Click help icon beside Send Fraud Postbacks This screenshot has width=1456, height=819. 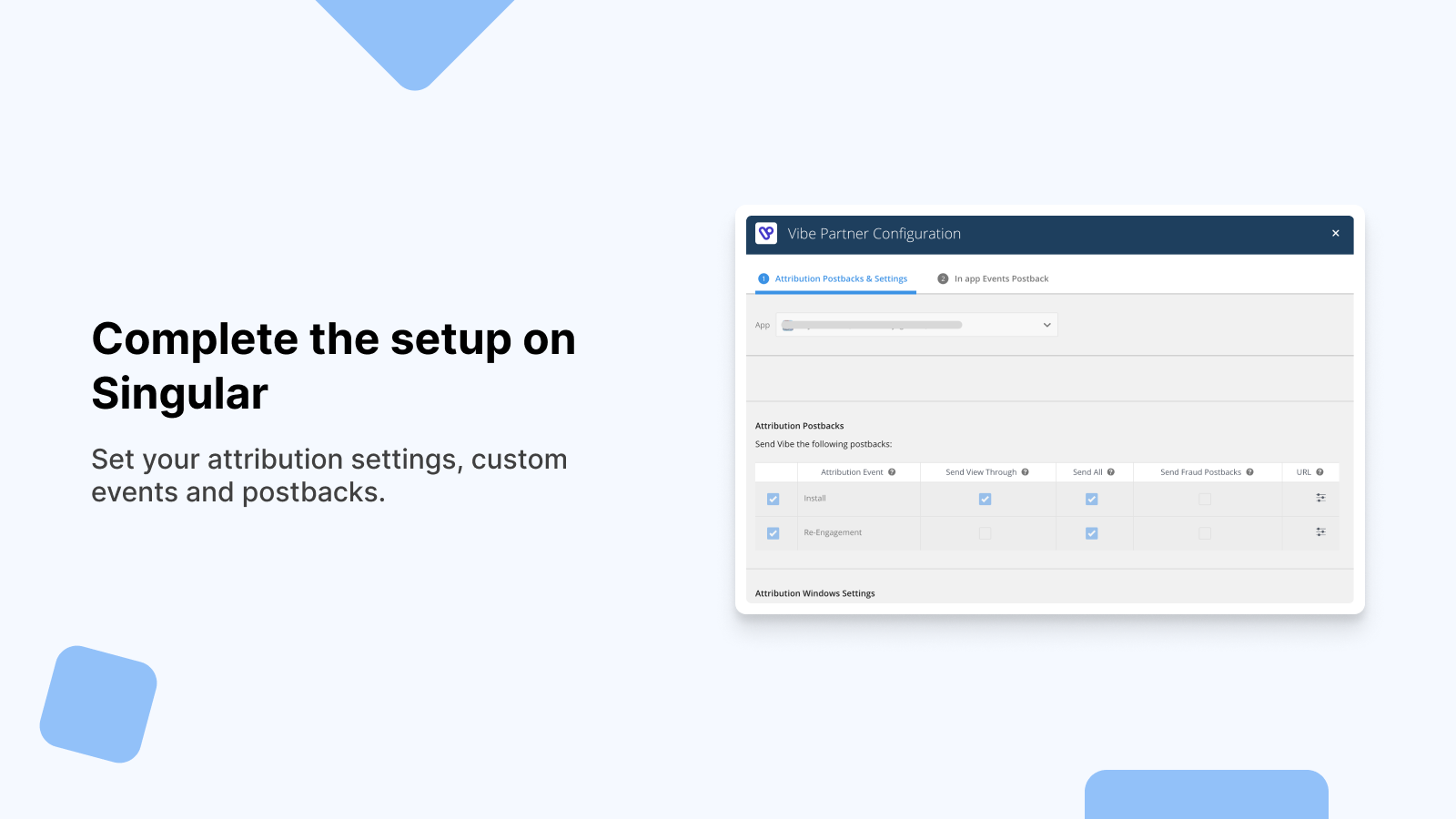tap(1250, 472)
